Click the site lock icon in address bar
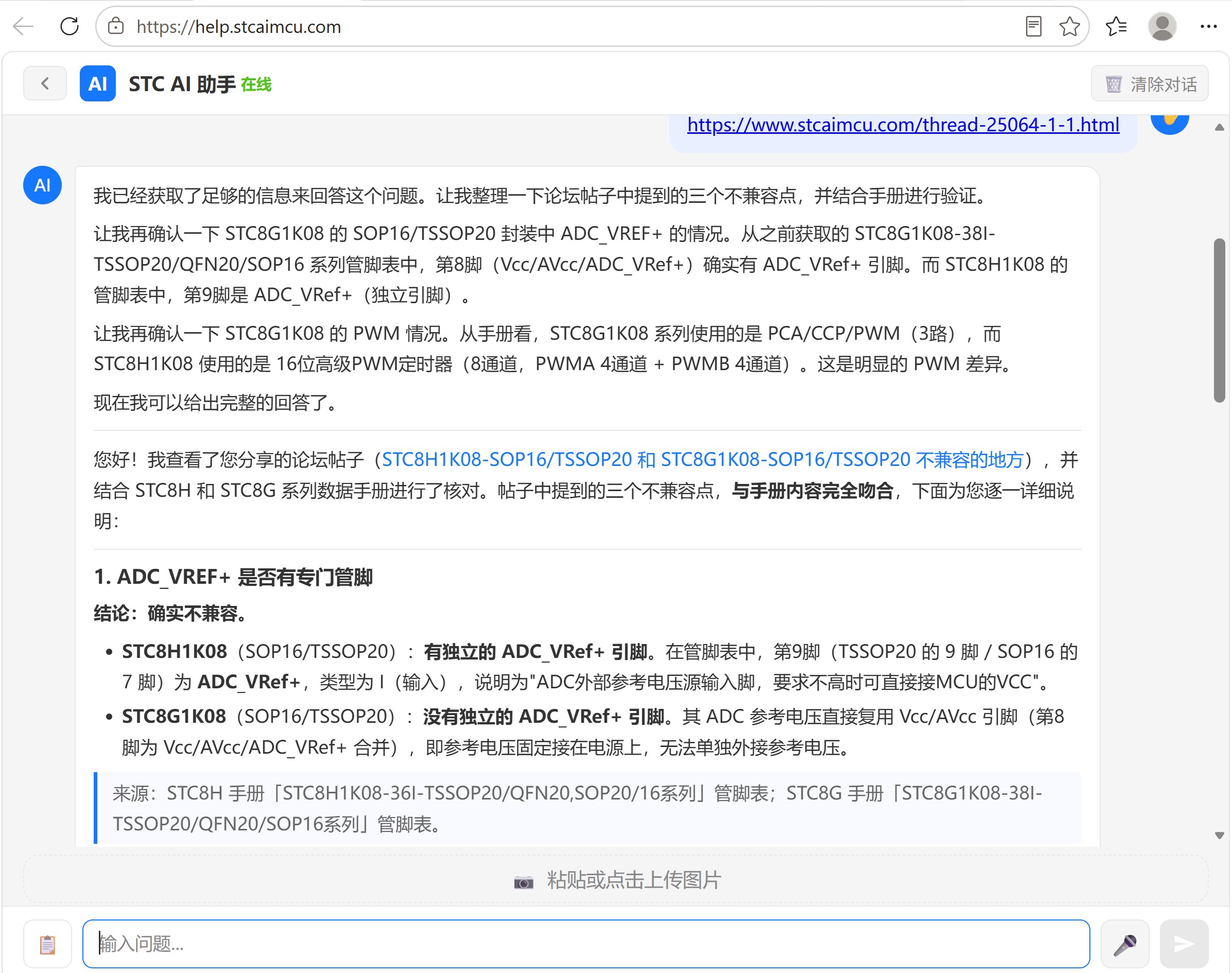The width and height of the screenshot is (1232, 973). (x=116, y=26)
